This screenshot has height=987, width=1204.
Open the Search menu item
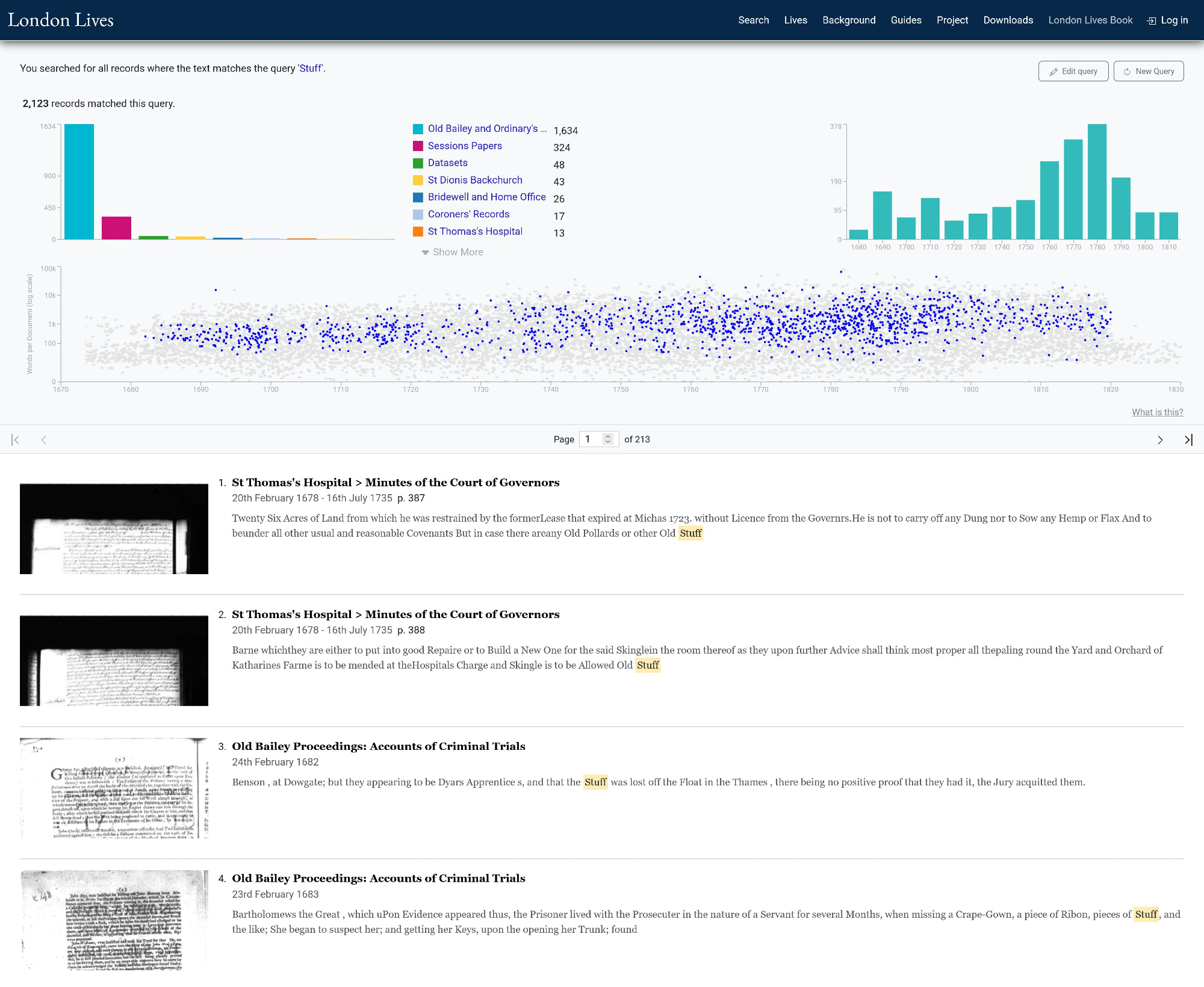pyautogui.click(x=753, y=20)
